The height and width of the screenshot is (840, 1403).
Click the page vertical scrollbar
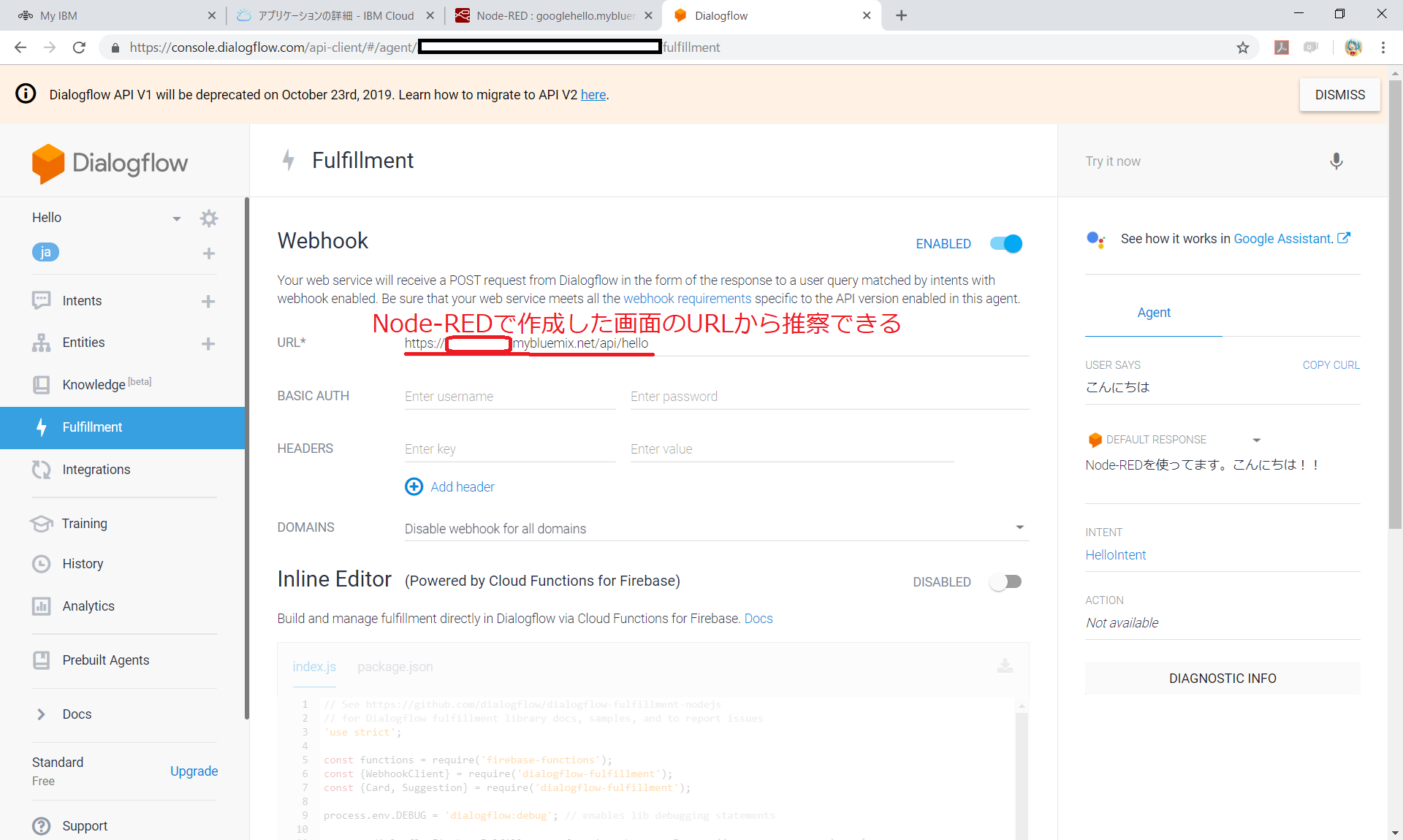tap(1395, 292)
